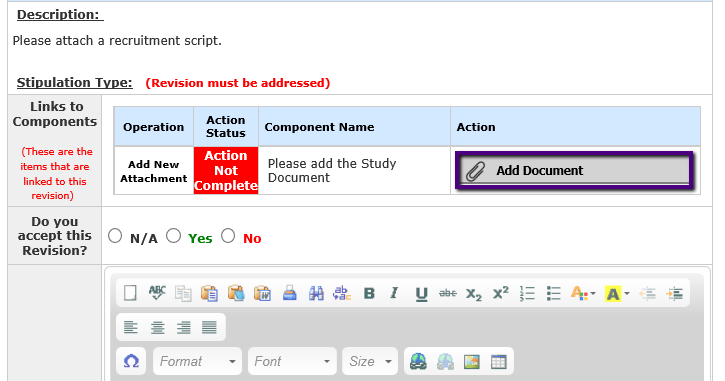Click the 'Stipulation Type:' label
The width and height of the screenshot is (725, 381).
[x=74, y=82]
